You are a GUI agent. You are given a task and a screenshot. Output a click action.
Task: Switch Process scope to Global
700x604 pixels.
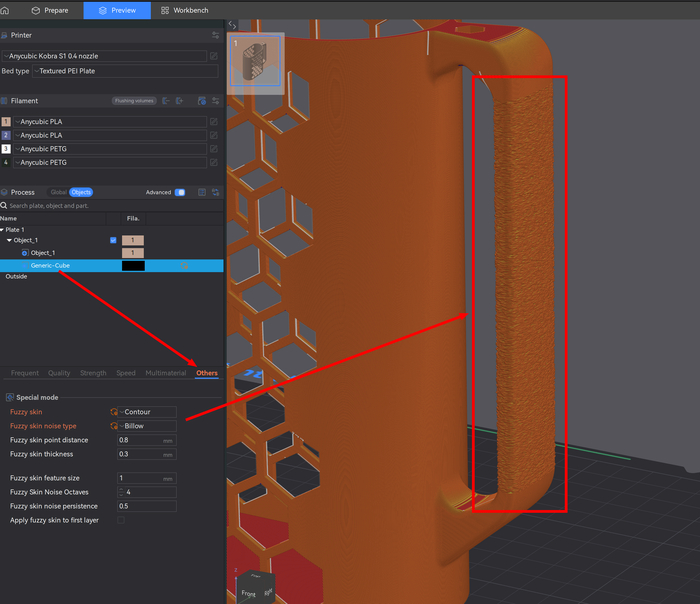[58, 192]
